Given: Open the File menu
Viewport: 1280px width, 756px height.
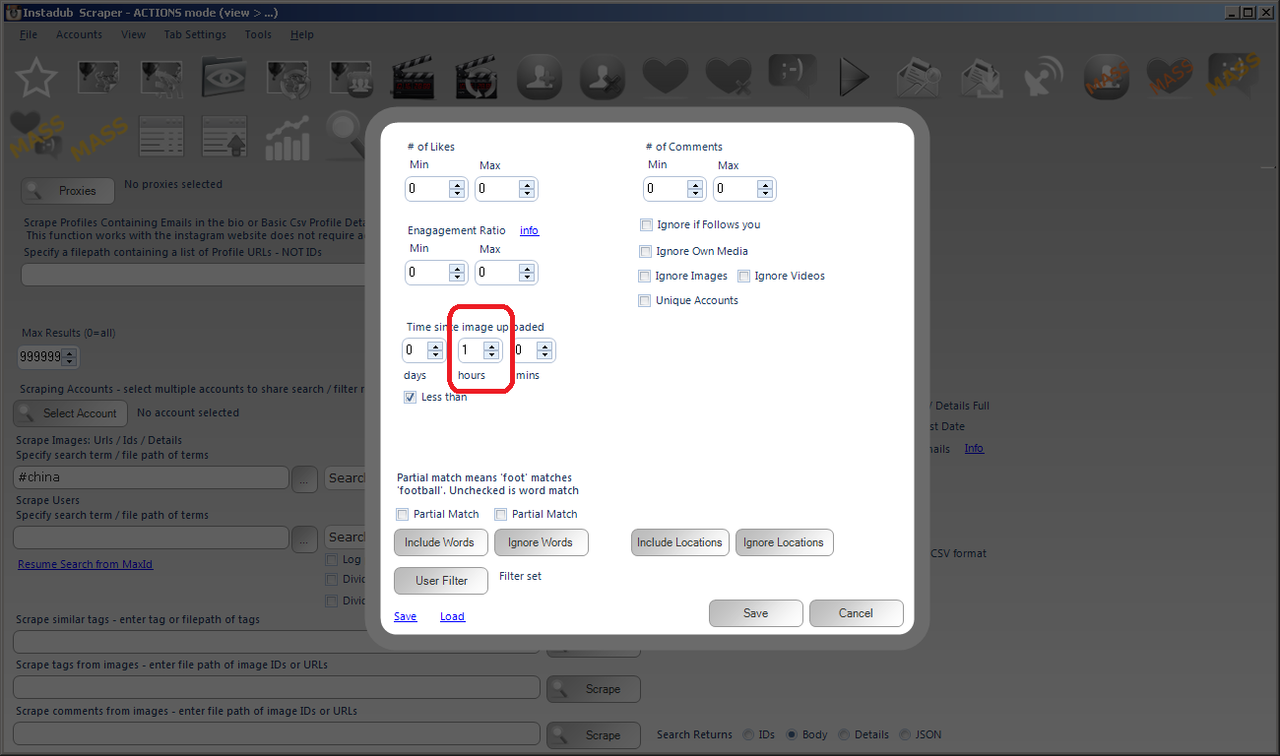Looking at the screenshot, I should (x=28, y=34).
